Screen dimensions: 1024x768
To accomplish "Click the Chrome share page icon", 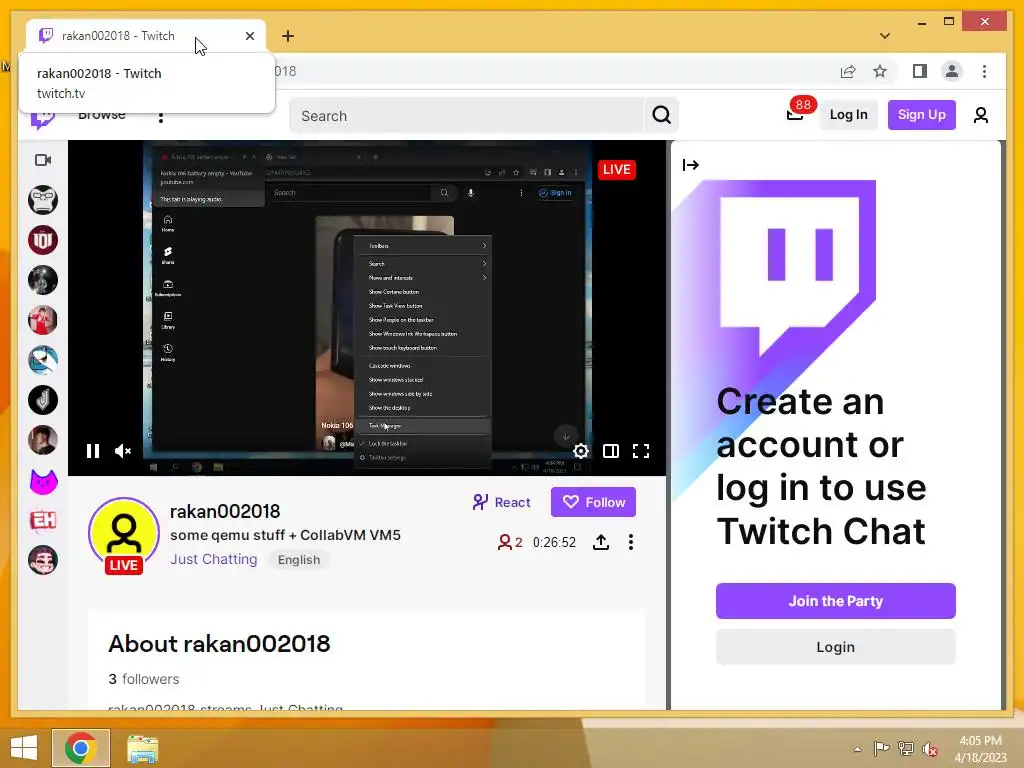I will coord(848,71).
